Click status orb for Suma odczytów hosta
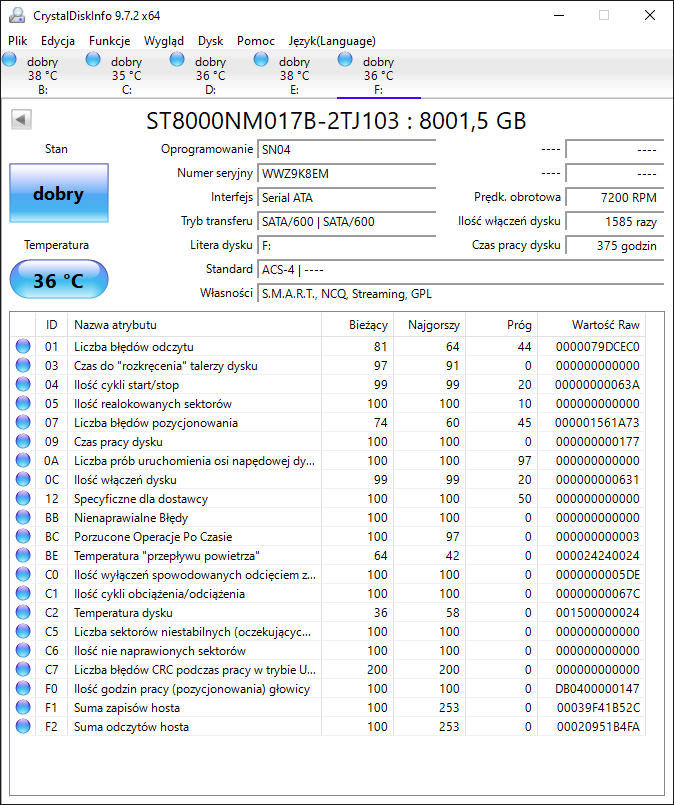Image resolution: width=674 pixels, height=805 pixels. click(23, 726)
